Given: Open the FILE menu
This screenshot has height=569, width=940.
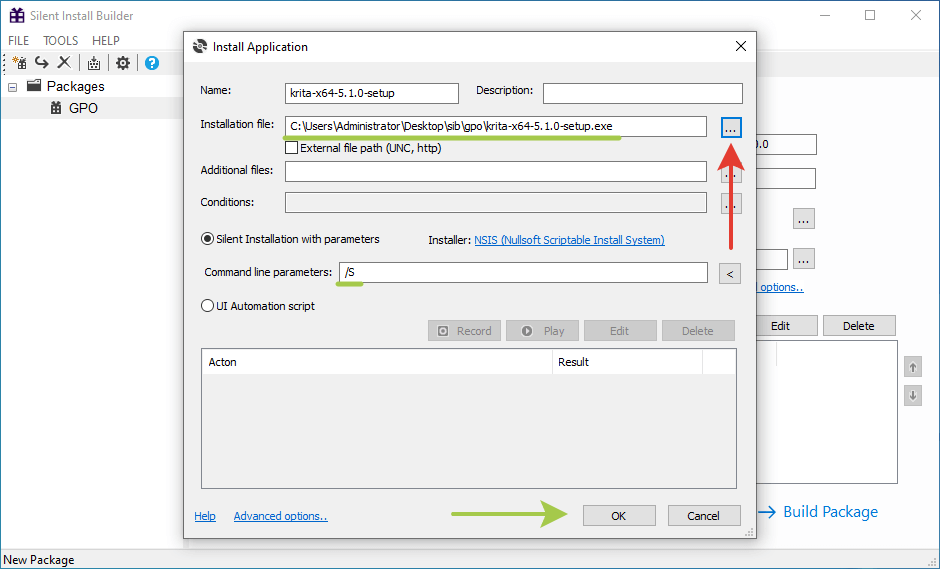Looking at the screenshot, I should pos(19,40).
